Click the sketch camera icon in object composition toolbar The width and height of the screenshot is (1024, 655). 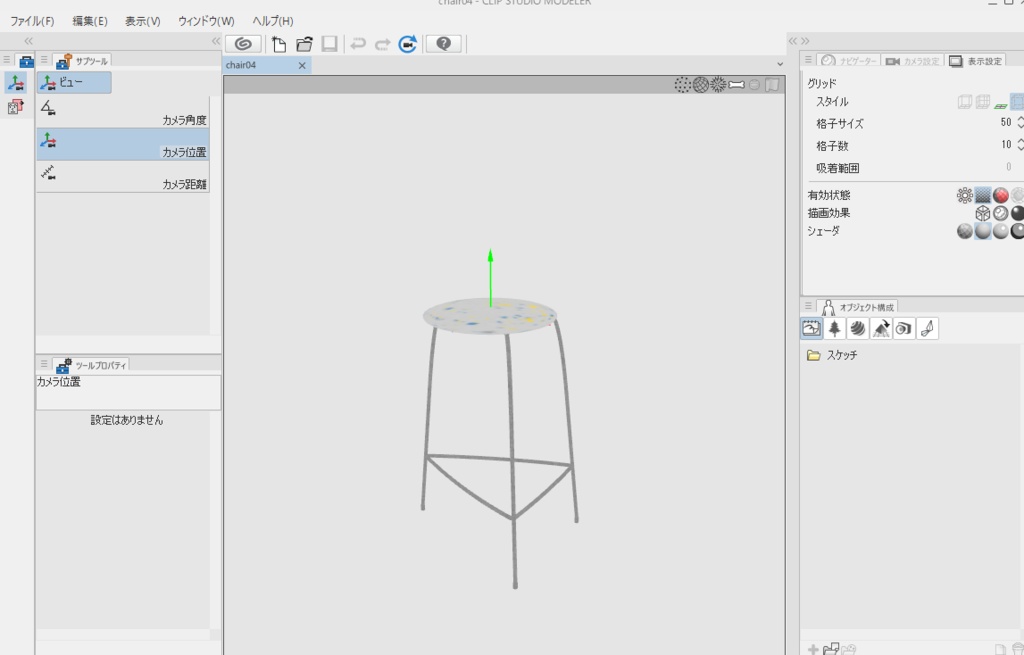pyautogui.click(x=903, y=329)
